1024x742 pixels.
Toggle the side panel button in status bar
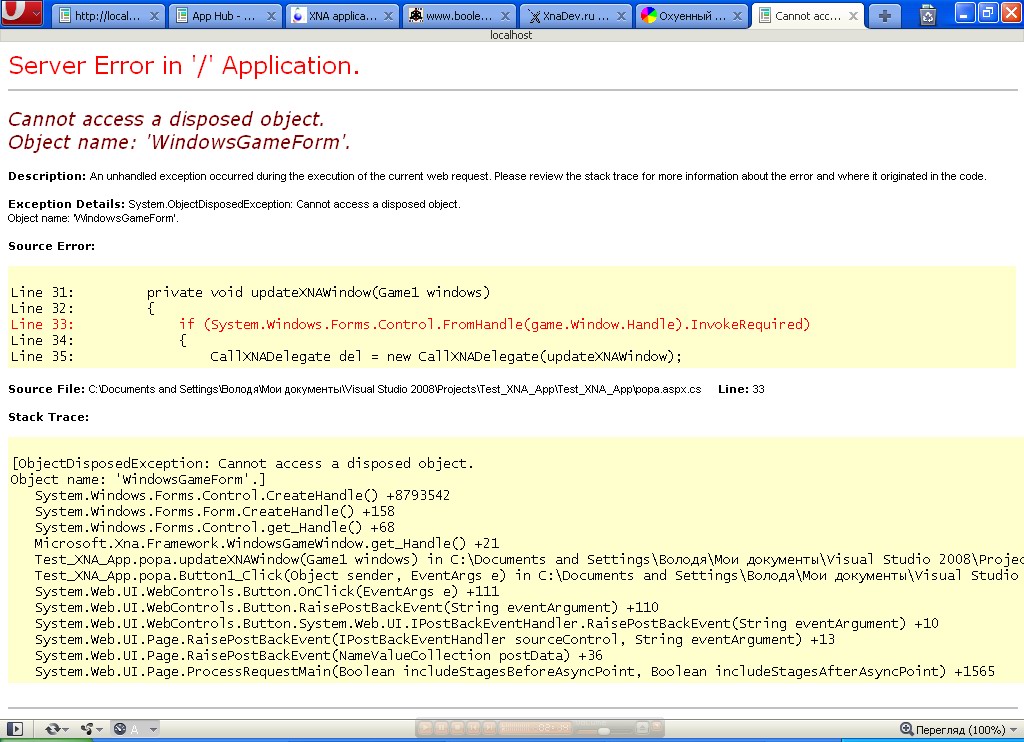click(15, 729)
